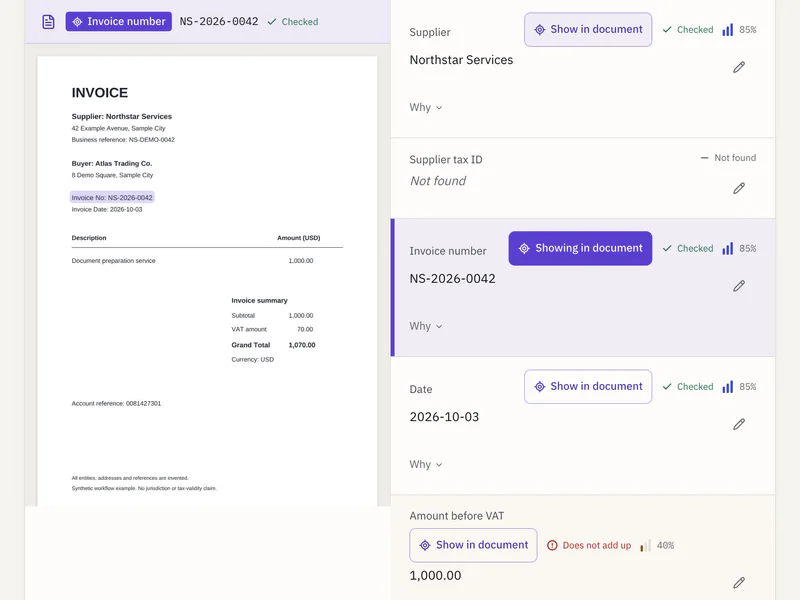The width and height of the screenshot is (800, 600).
Task: Click the Invoice Date line in document
Action: click(107, 209)
